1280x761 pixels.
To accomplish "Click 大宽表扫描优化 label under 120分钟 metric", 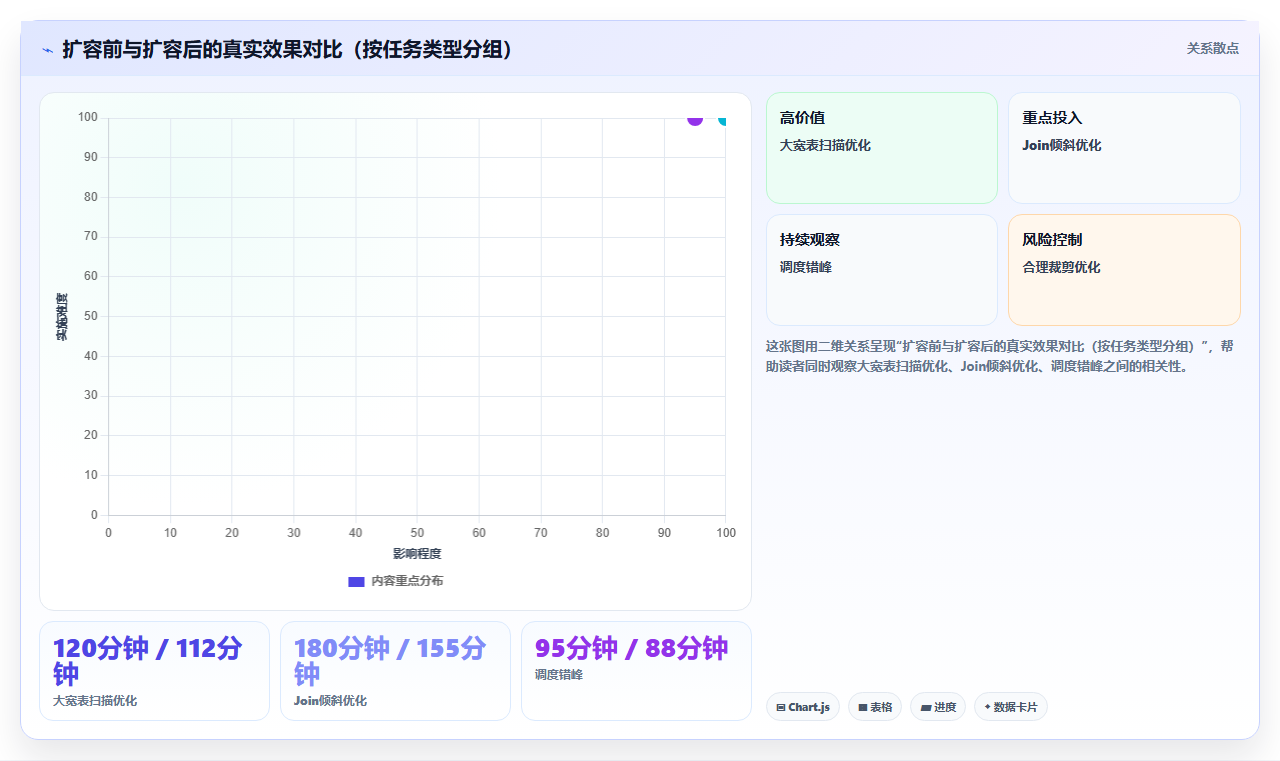I will click(95, 701).
